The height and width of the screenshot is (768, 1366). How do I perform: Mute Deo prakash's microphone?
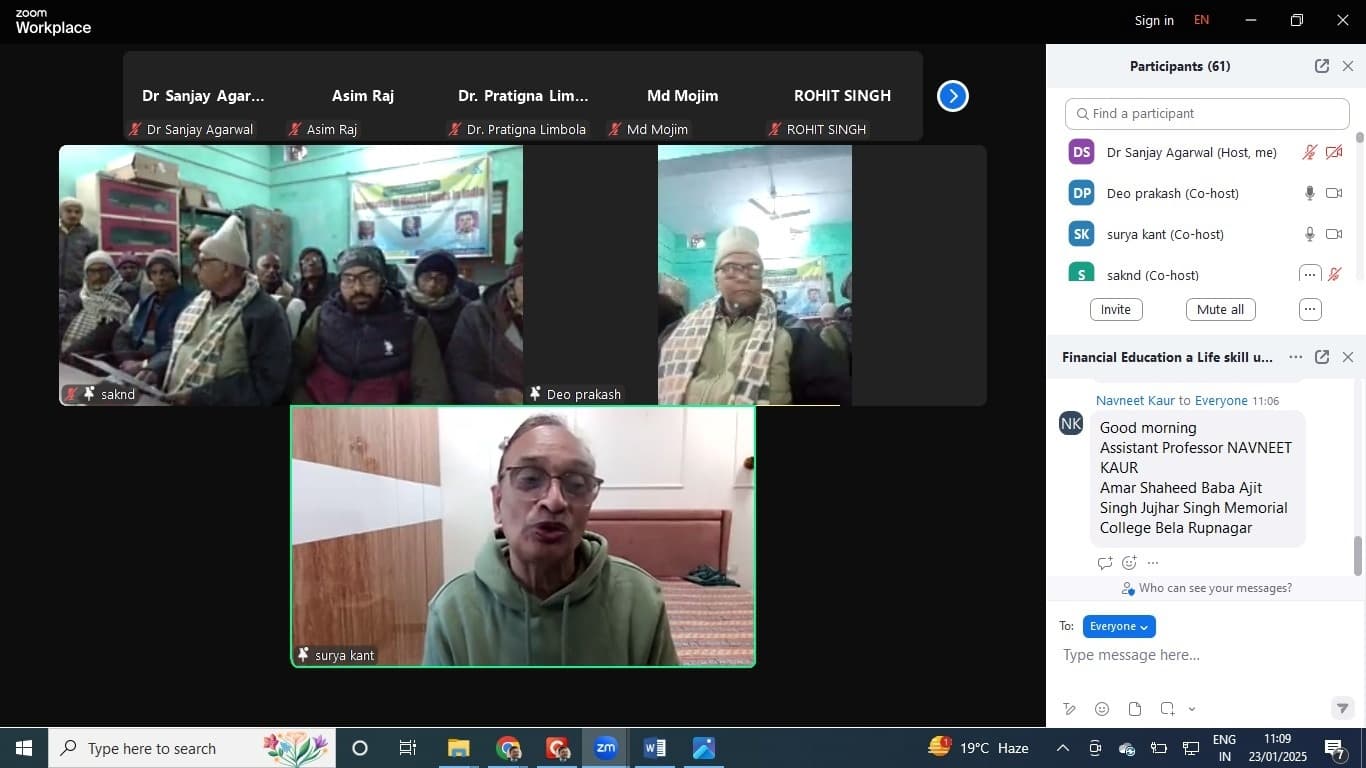click(x=1309, y=193)
